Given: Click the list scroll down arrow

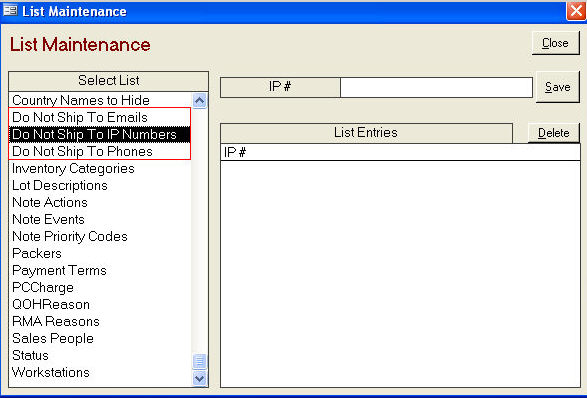Looking at the screenshot, I should 200,378.
